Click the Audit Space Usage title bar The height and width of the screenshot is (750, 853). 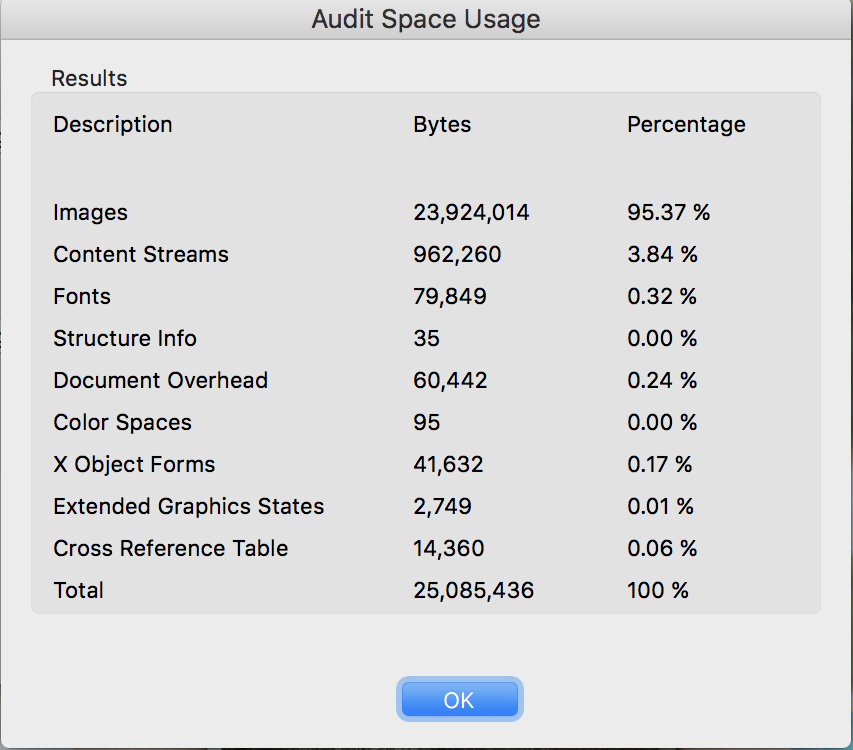click(426, 19)
